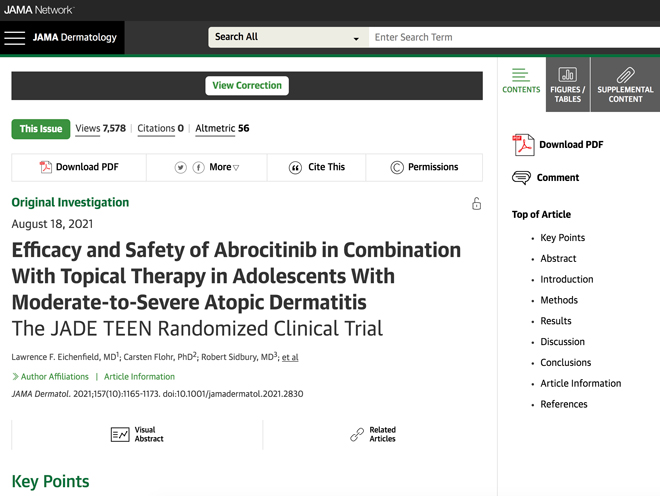Jump to Discussion section
Screen dimensions: 660x496
[562, 342]
